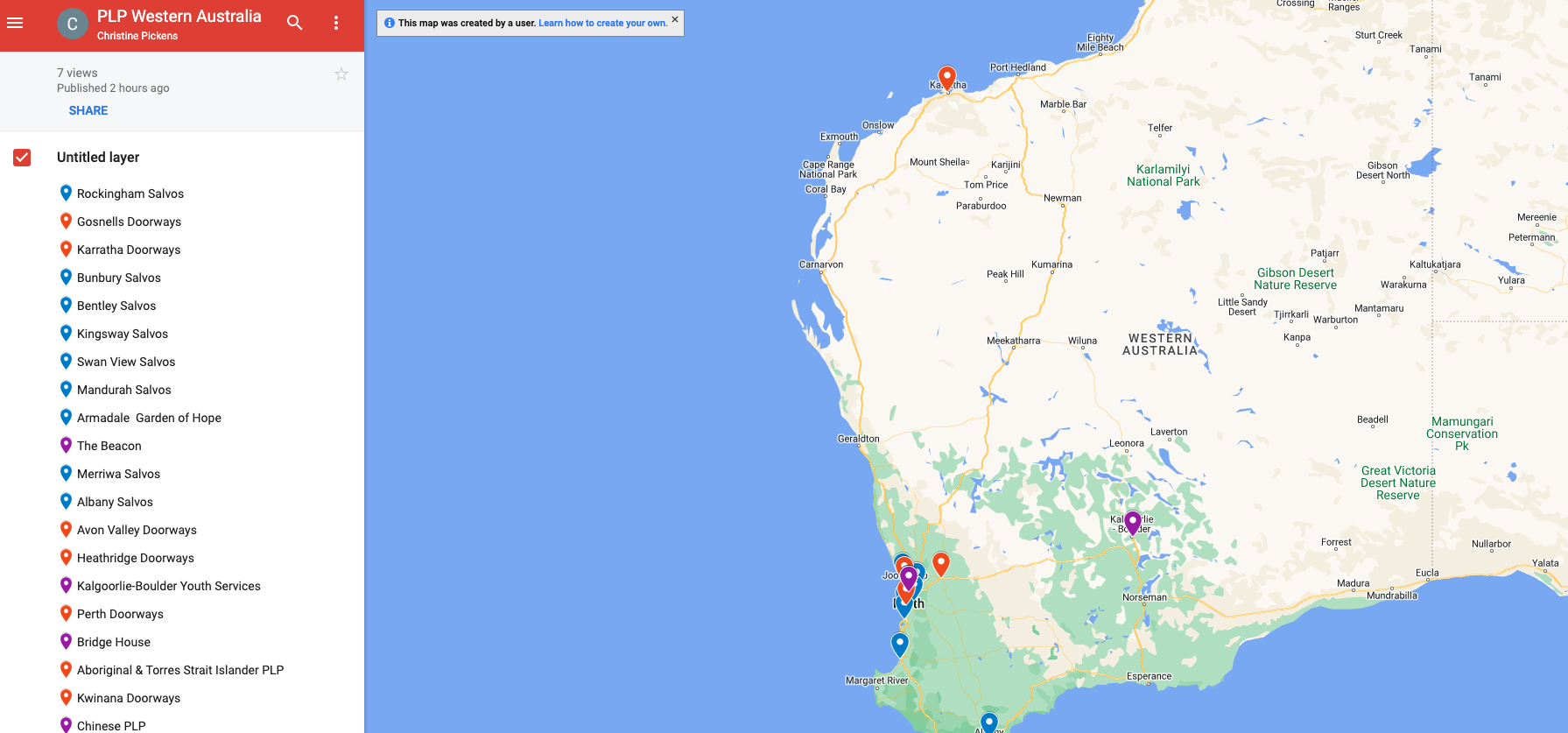Click the blue map pin near Bunbury
The width and height of the screenshot is (1568, 733).
coord(900,644)
